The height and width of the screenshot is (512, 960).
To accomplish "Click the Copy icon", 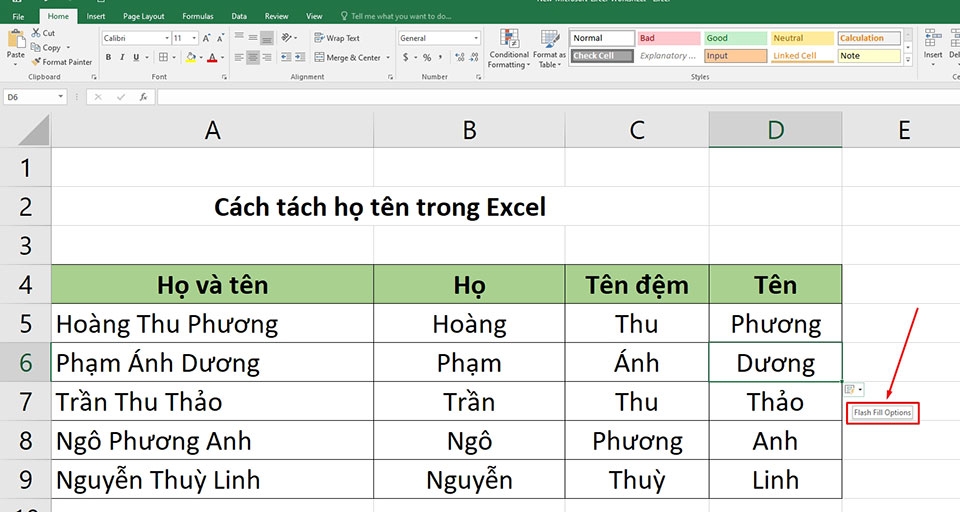I will point(36,47).
